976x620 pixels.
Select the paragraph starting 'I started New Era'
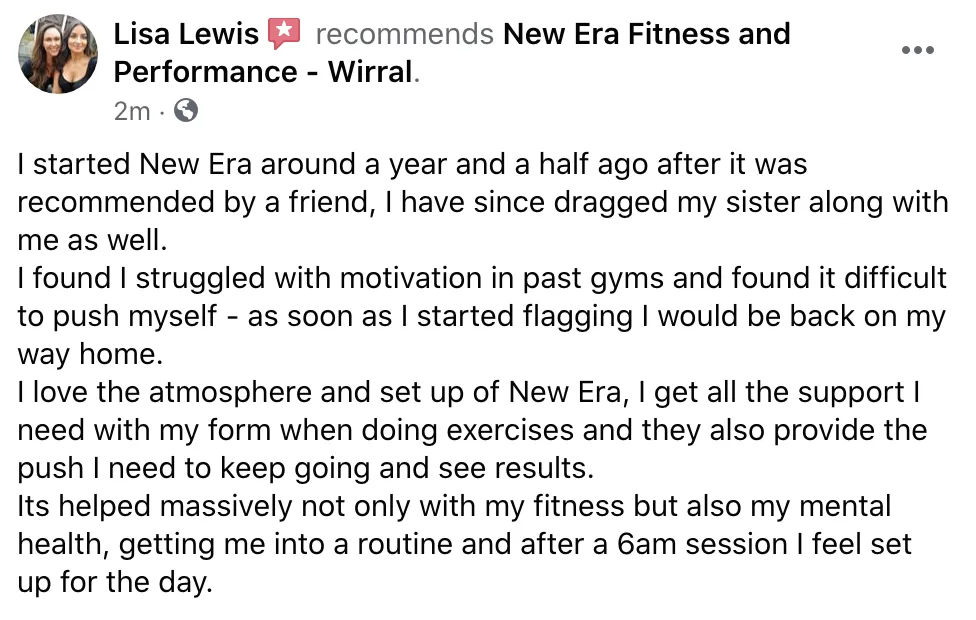coord(483,202)
